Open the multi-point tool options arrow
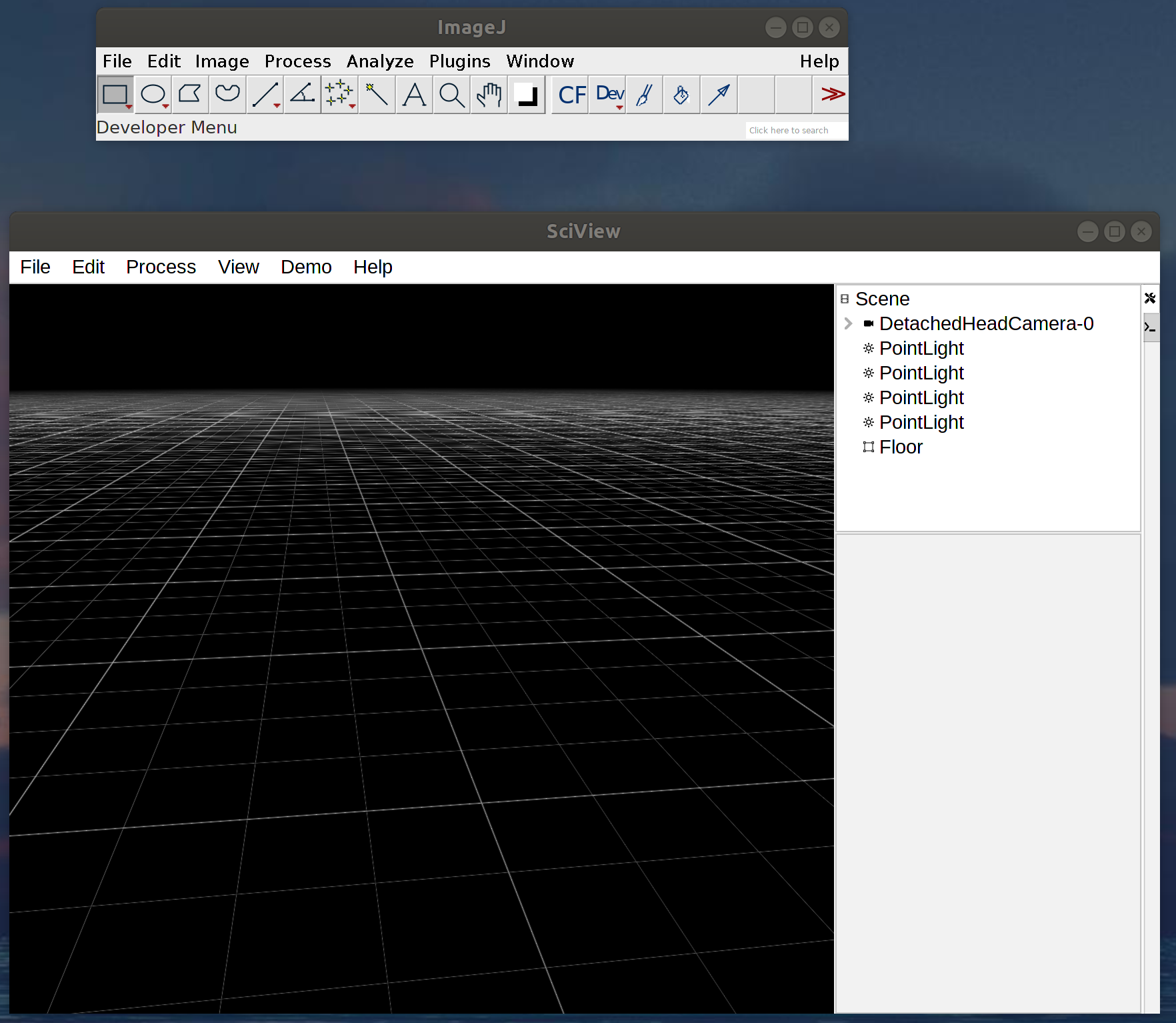The height and width of the screenshot is (1023, 1176). [x=352, y=106]
